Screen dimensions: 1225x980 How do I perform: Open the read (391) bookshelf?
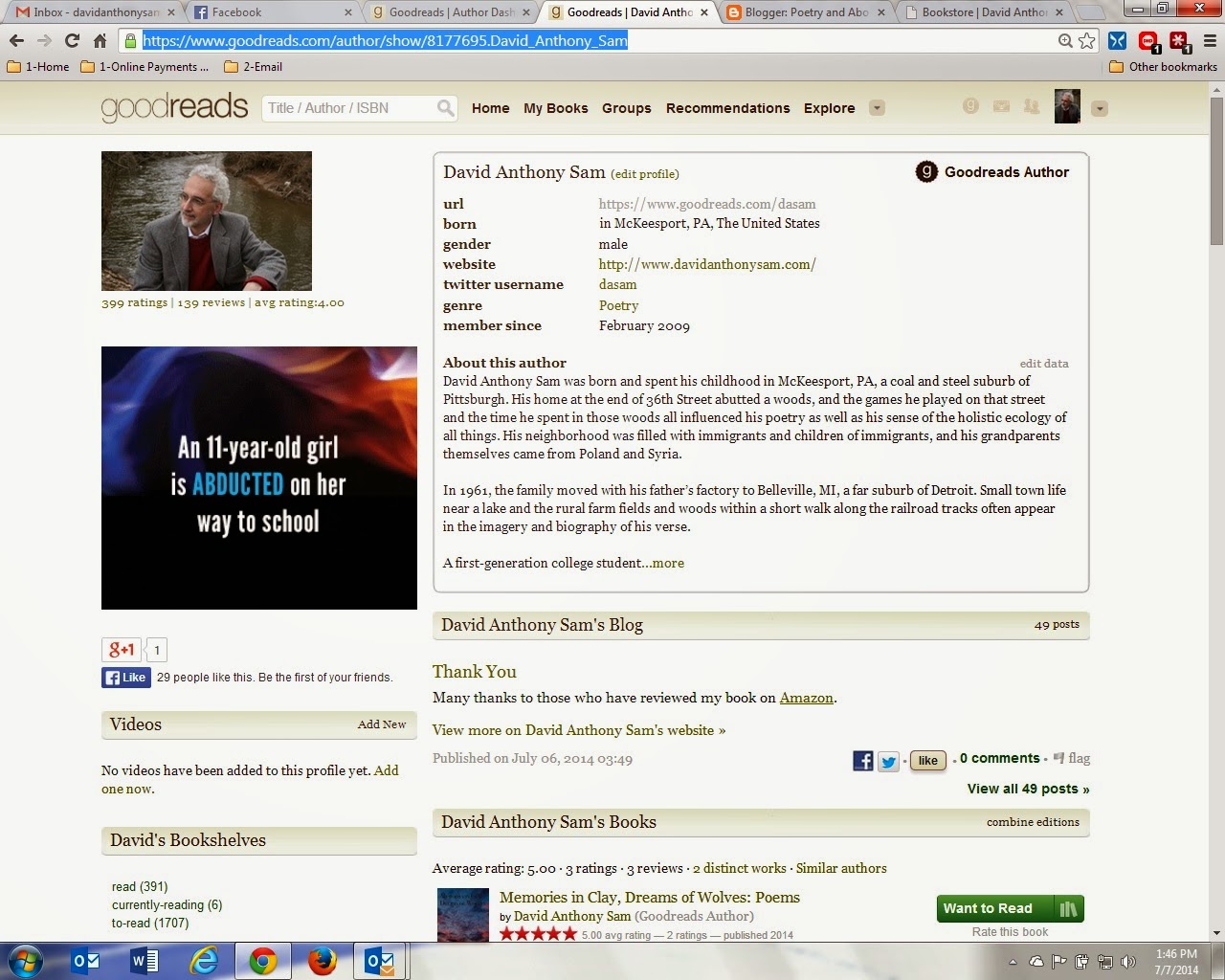point(140,887)
